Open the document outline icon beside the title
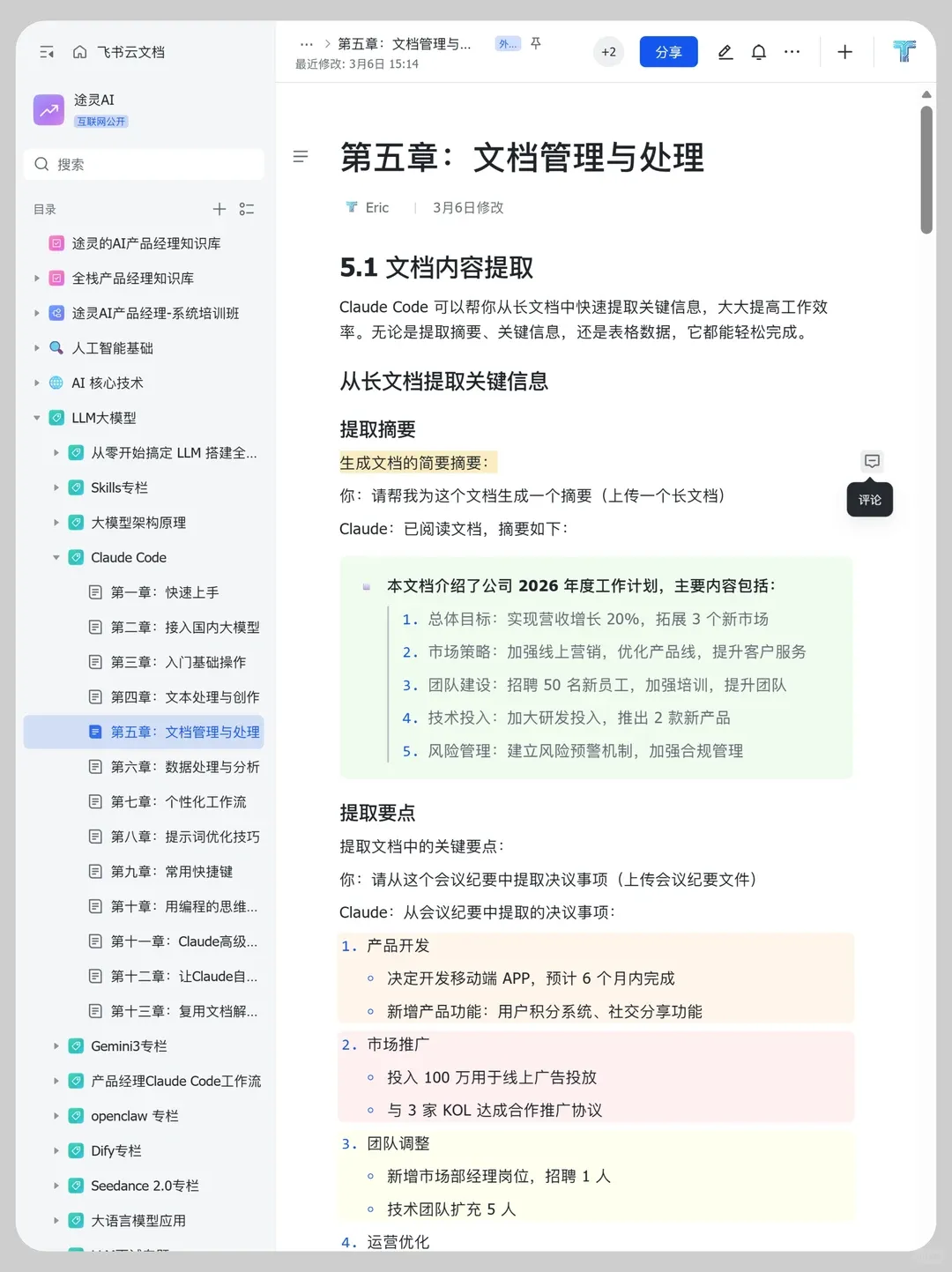 click(301, 157)
